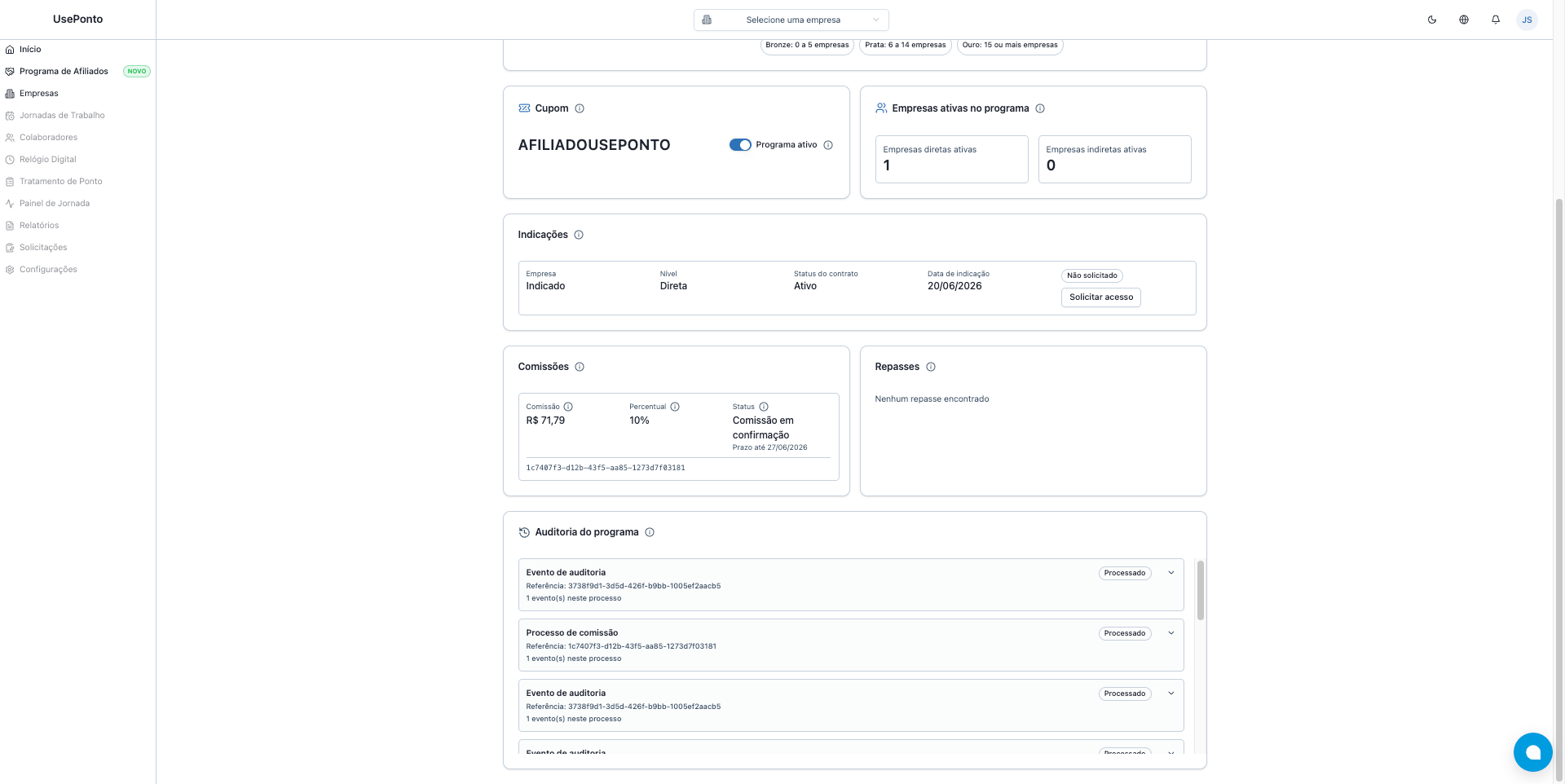Click the Prata: 6 a 14 empresas chip

coord(905,45)
